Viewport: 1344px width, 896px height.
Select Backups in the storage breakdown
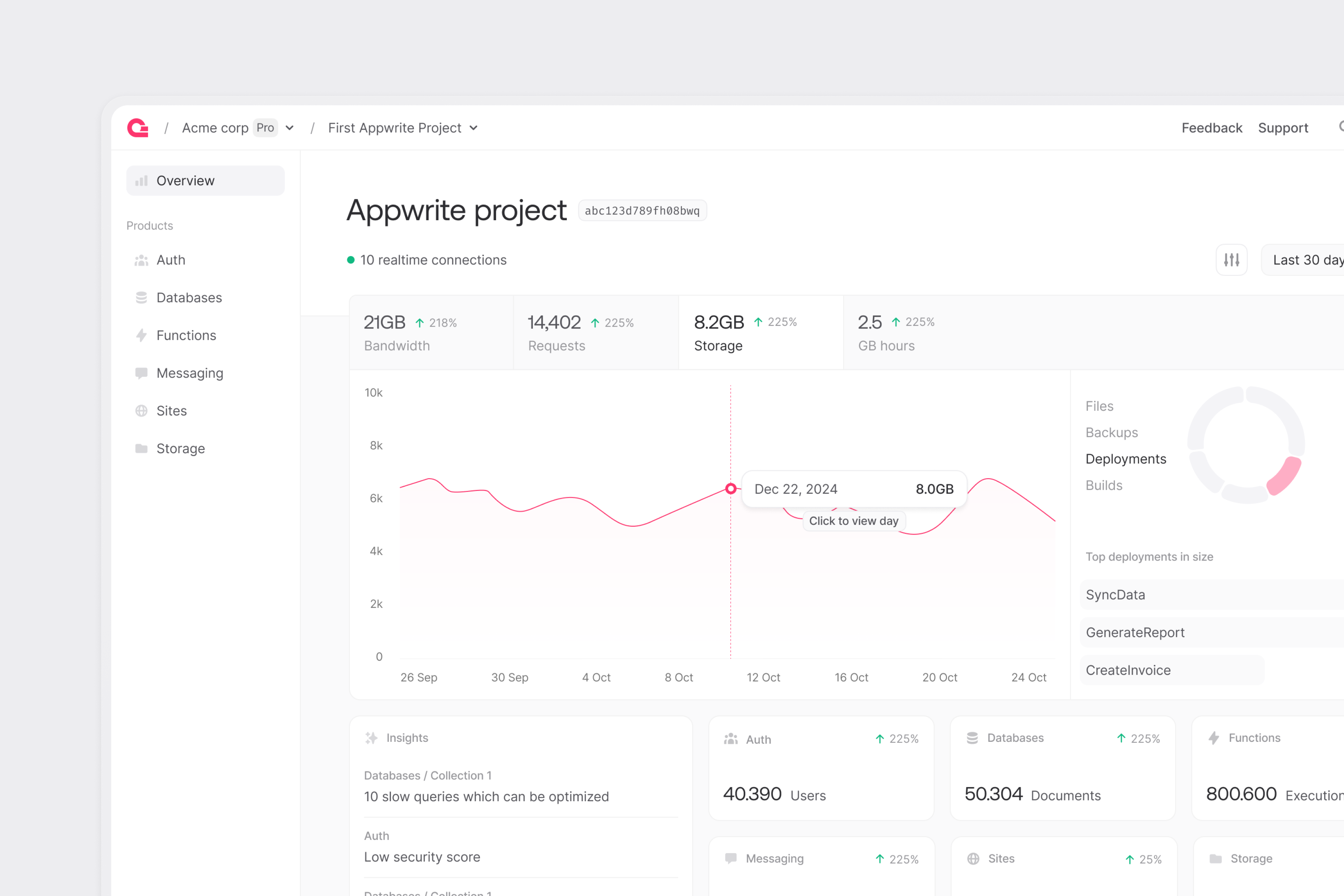[x=1111, y=433]
